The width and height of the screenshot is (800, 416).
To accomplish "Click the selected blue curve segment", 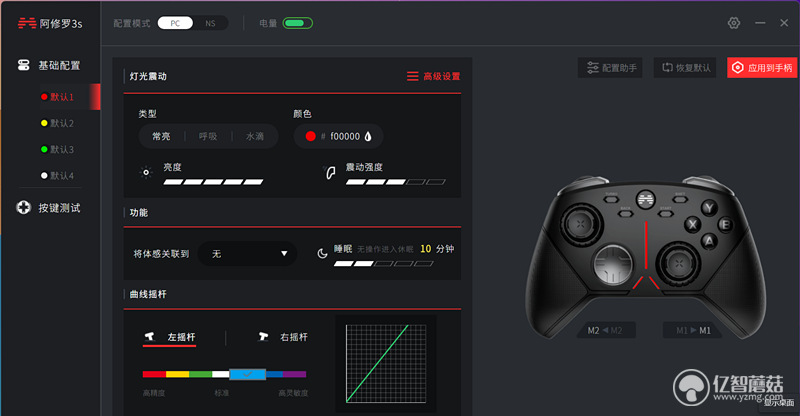I will coord(247,374).
